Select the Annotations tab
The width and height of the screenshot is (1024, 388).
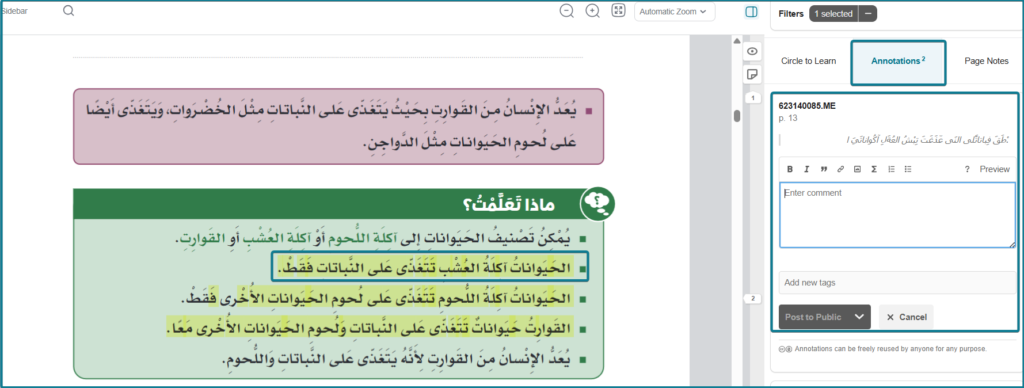899,61
